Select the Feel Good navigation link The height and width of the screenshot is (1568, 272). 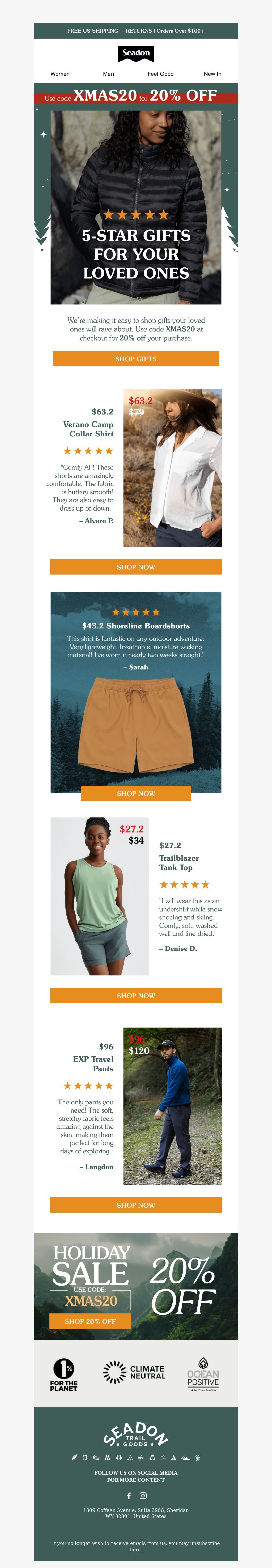[160, 74]
